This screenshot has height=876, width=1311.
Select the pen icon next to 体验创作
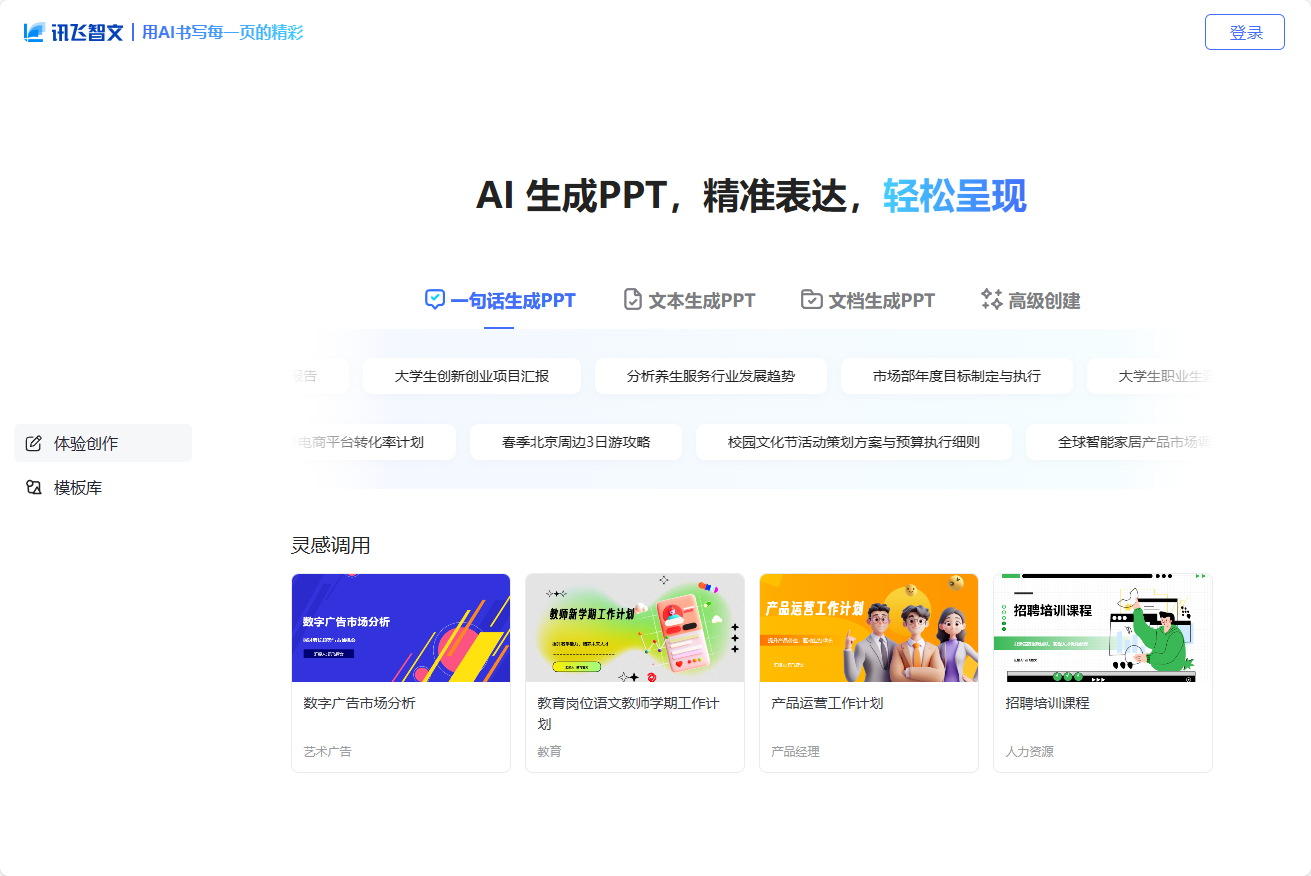[33, 443]
